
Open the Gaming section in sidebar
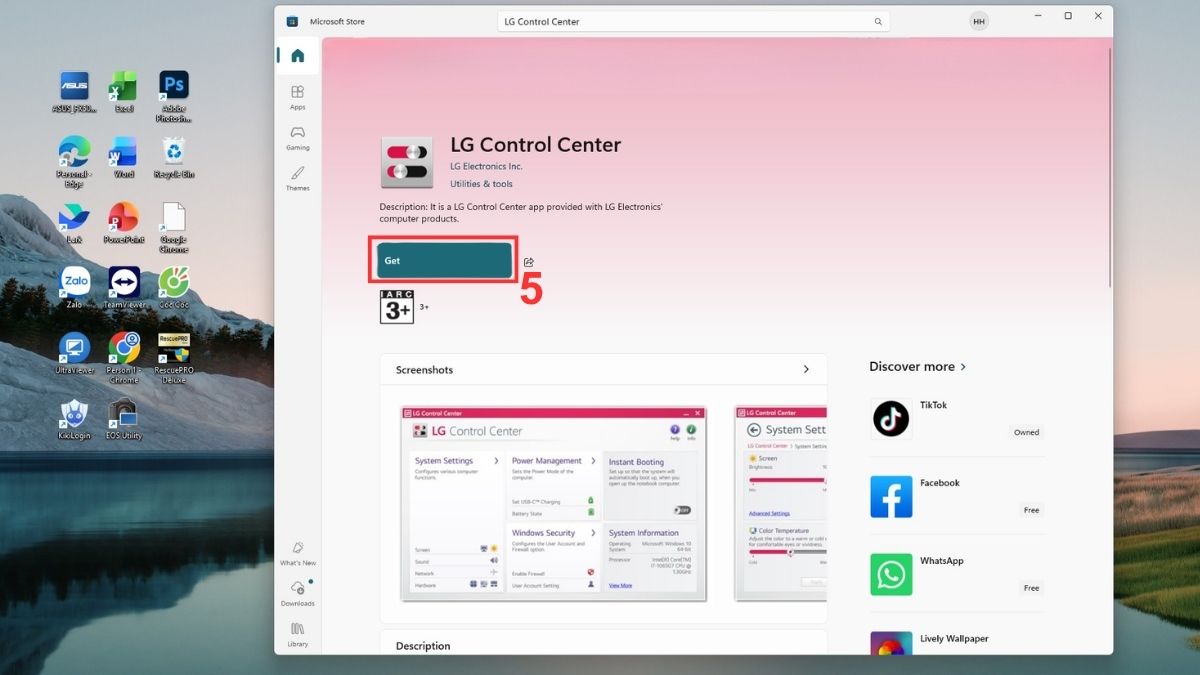298,138
